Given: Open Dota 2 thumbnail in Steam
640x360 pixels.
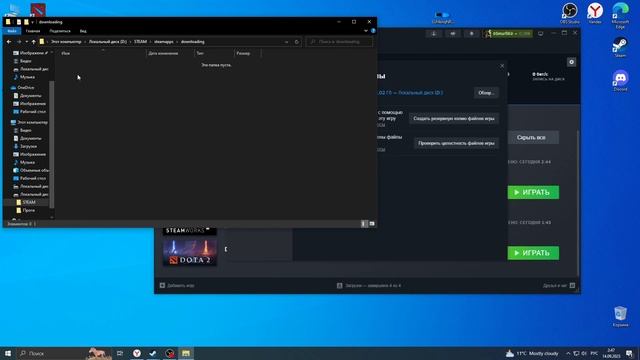Looking at the screenshot, I should pyautogui.click(x=190, y=252).
